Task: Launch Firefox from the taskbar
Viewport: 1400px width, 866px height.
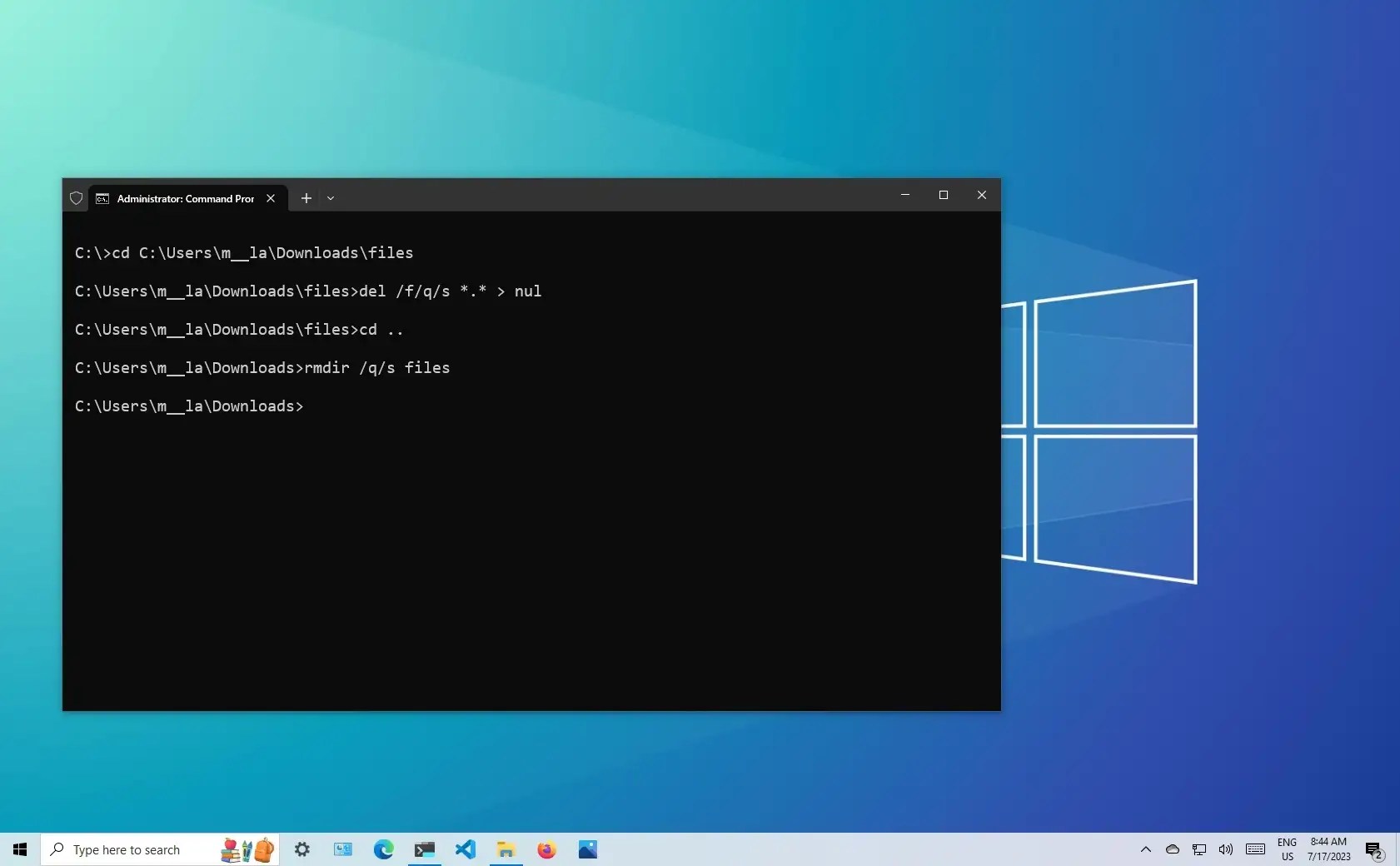Action: (547, 849)
